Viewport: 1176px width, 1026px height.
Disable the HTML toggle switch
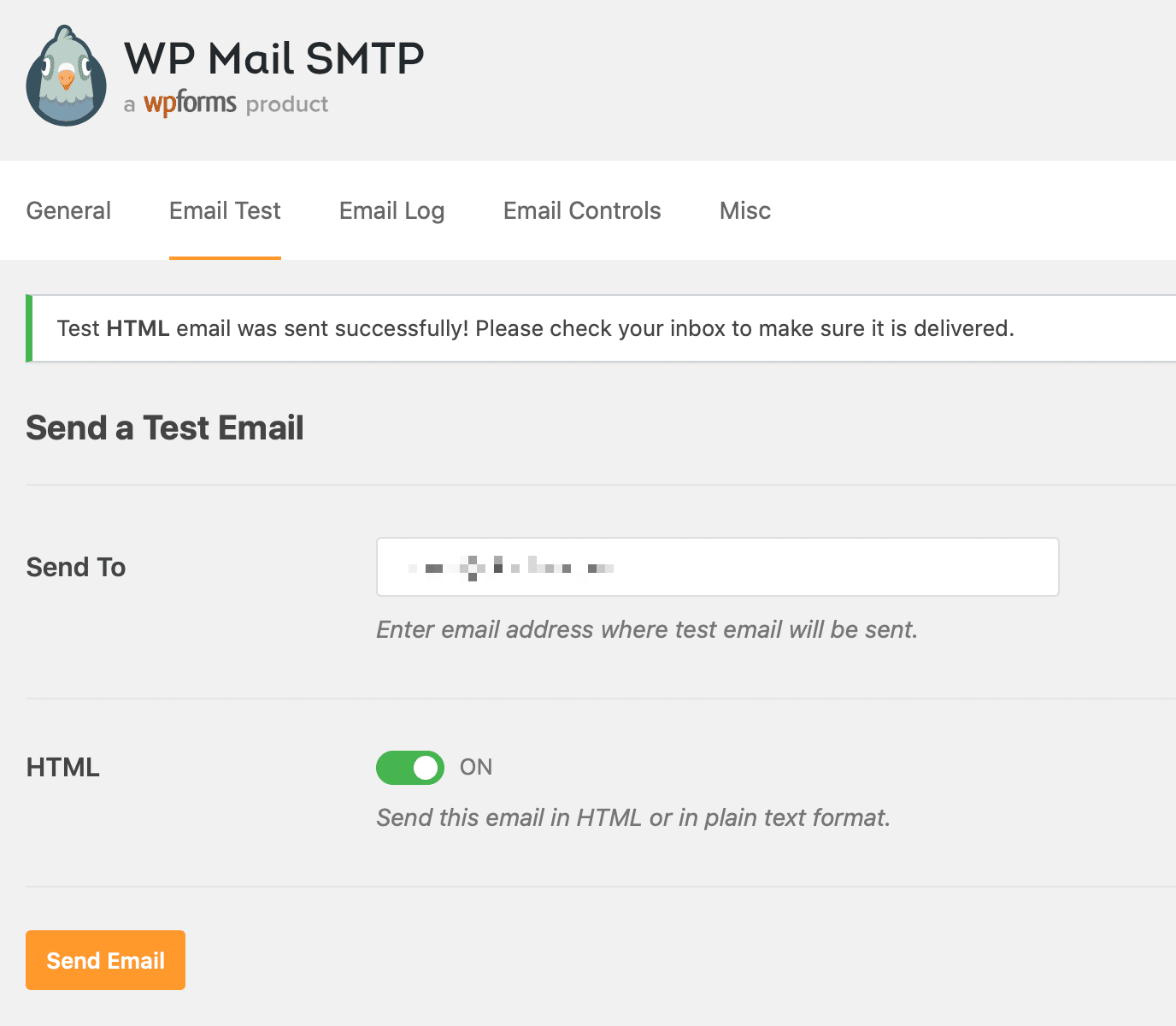point(410,768)
